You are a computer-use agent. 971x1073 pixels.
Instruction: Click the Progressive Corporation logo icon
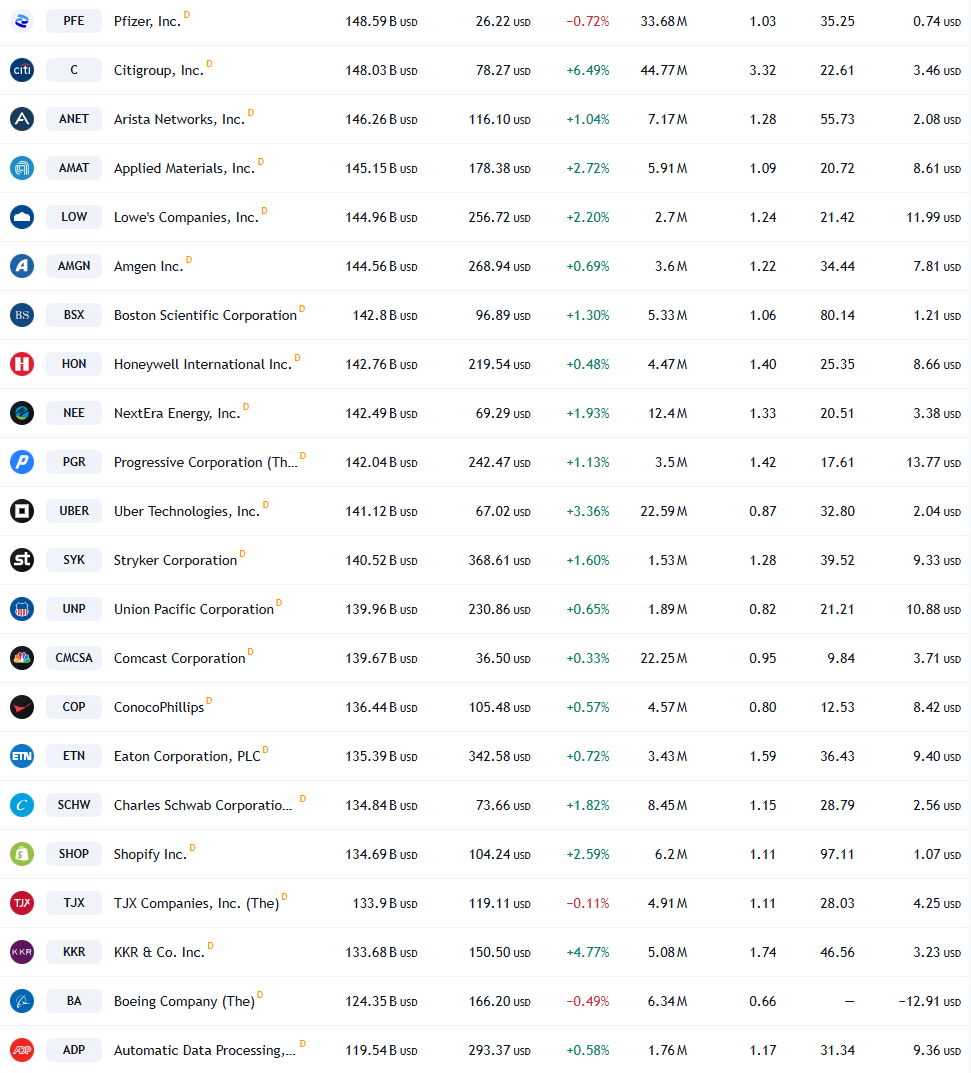pyautogui.click(x=22, y=462)
